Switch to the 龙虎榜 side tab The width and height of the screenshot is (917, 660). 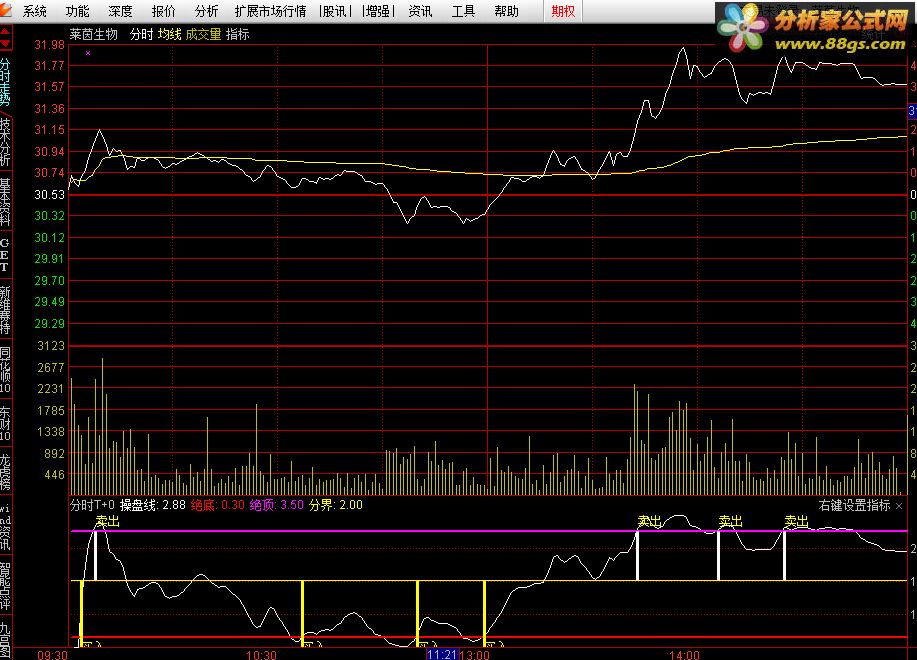(x=5, y=471)
